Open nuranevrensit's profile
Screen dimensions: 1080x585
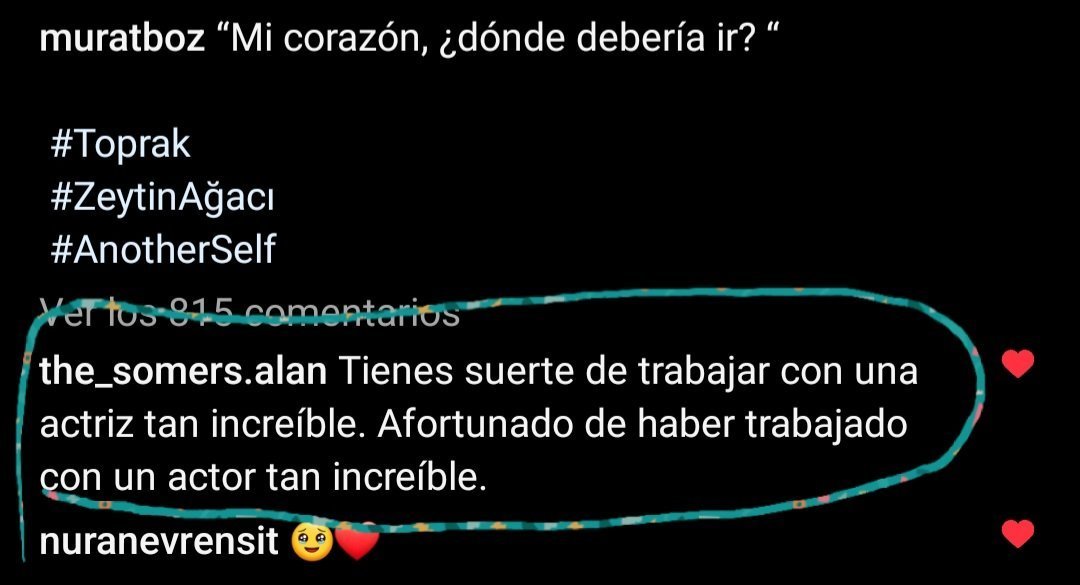[159, 542]
